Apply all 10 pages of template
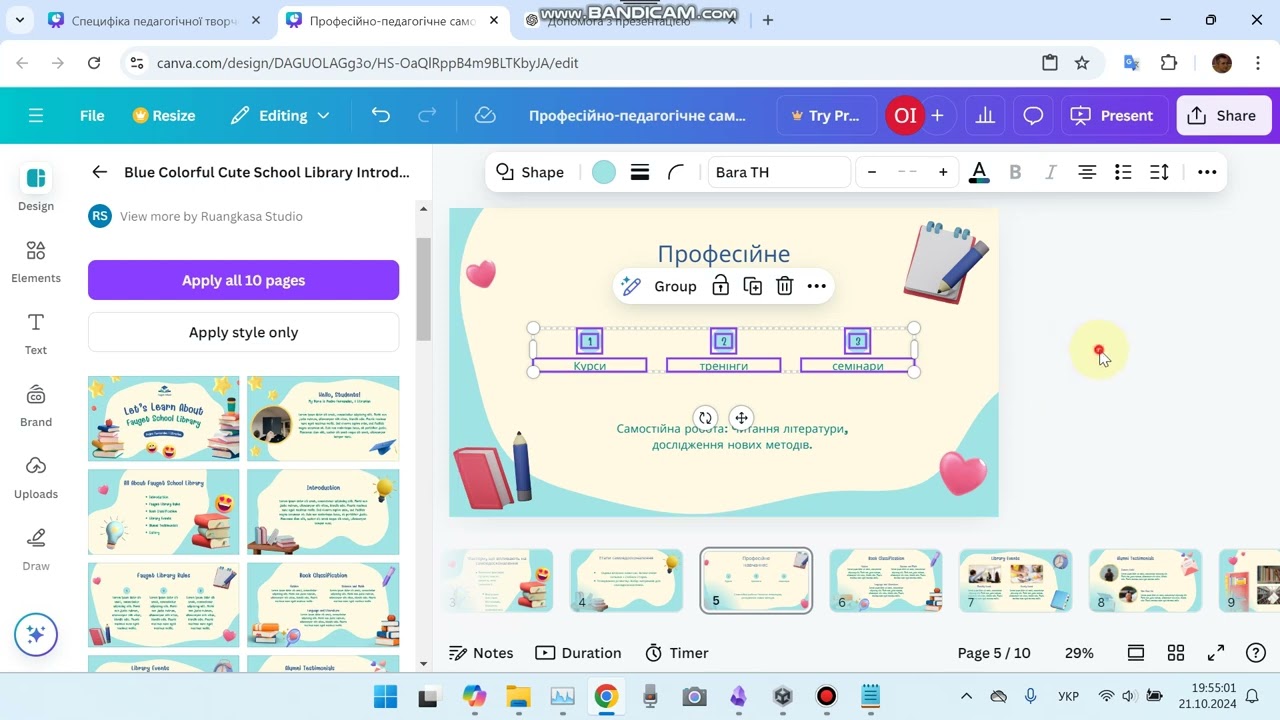Viewport: 1280px width, 720px height. [x=244, y=280]
